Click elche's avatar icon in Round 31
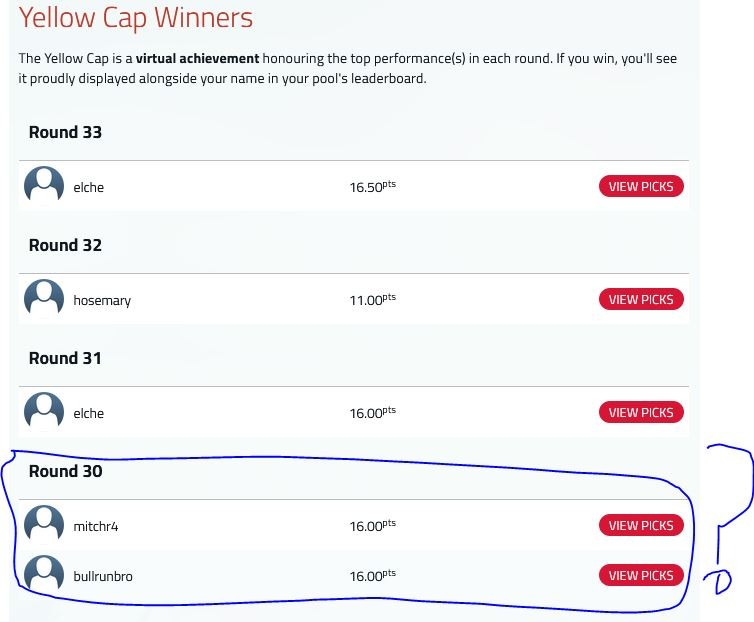 (44, 411)
